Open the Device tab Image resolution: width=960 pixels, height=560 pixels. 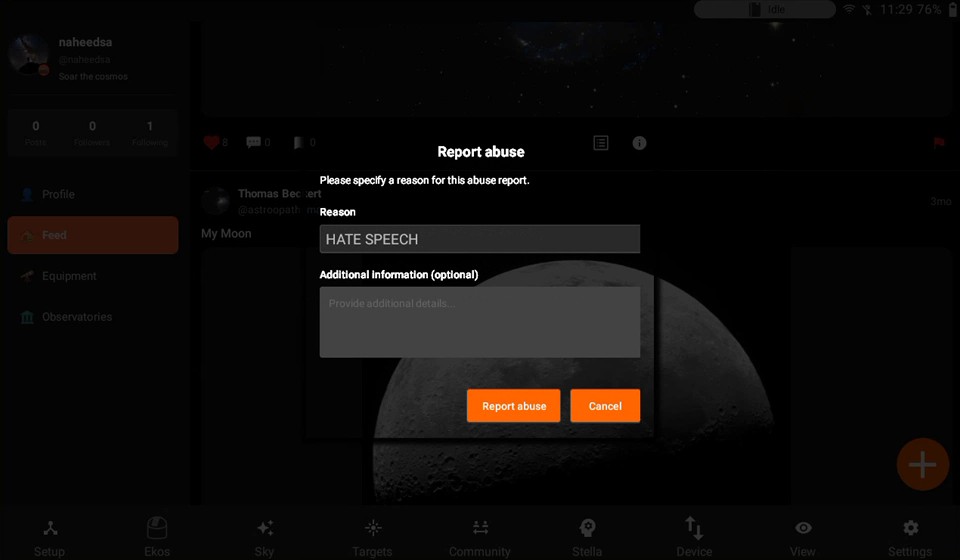tap(694, 537)
